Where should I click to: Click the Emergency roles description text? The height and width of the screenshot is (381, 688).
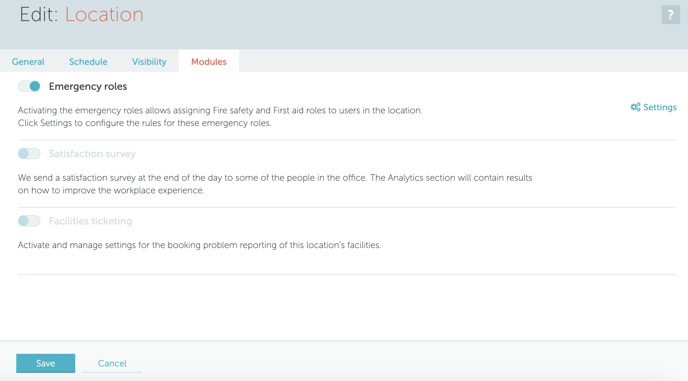[220, 117]
